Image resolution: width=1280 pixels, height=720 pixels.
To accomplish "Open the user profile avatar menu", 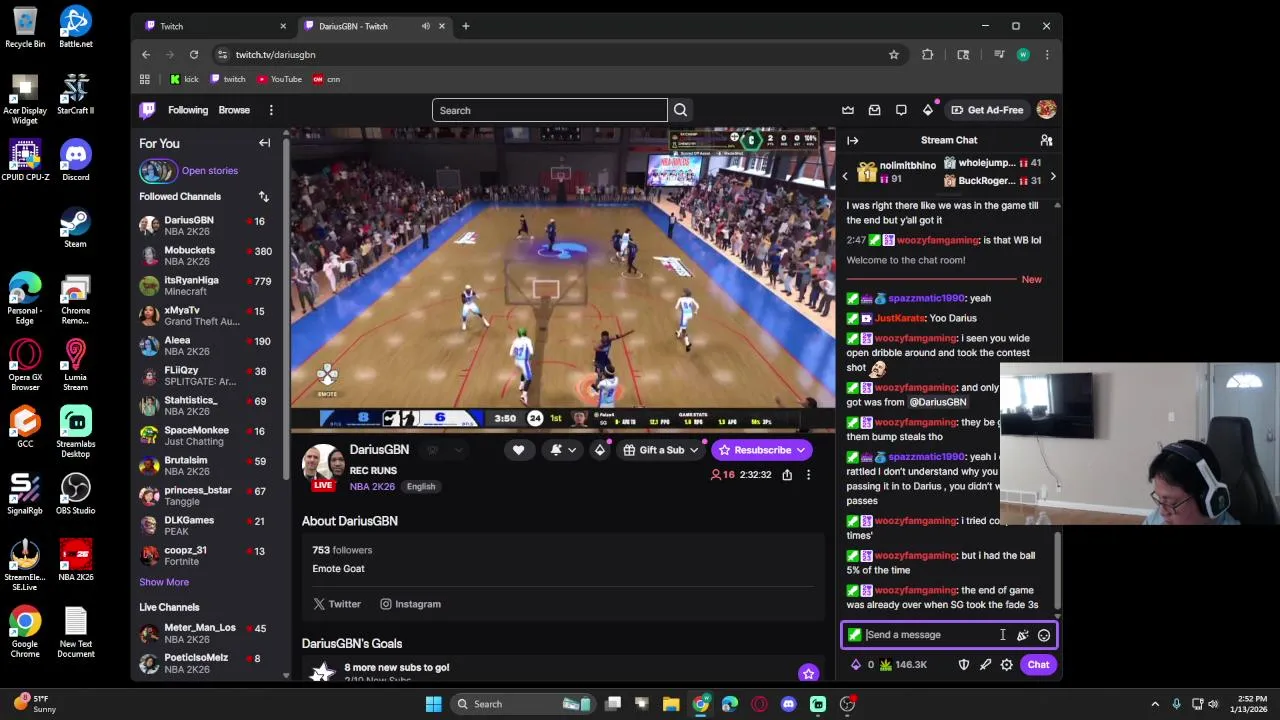I will 1046,110.
